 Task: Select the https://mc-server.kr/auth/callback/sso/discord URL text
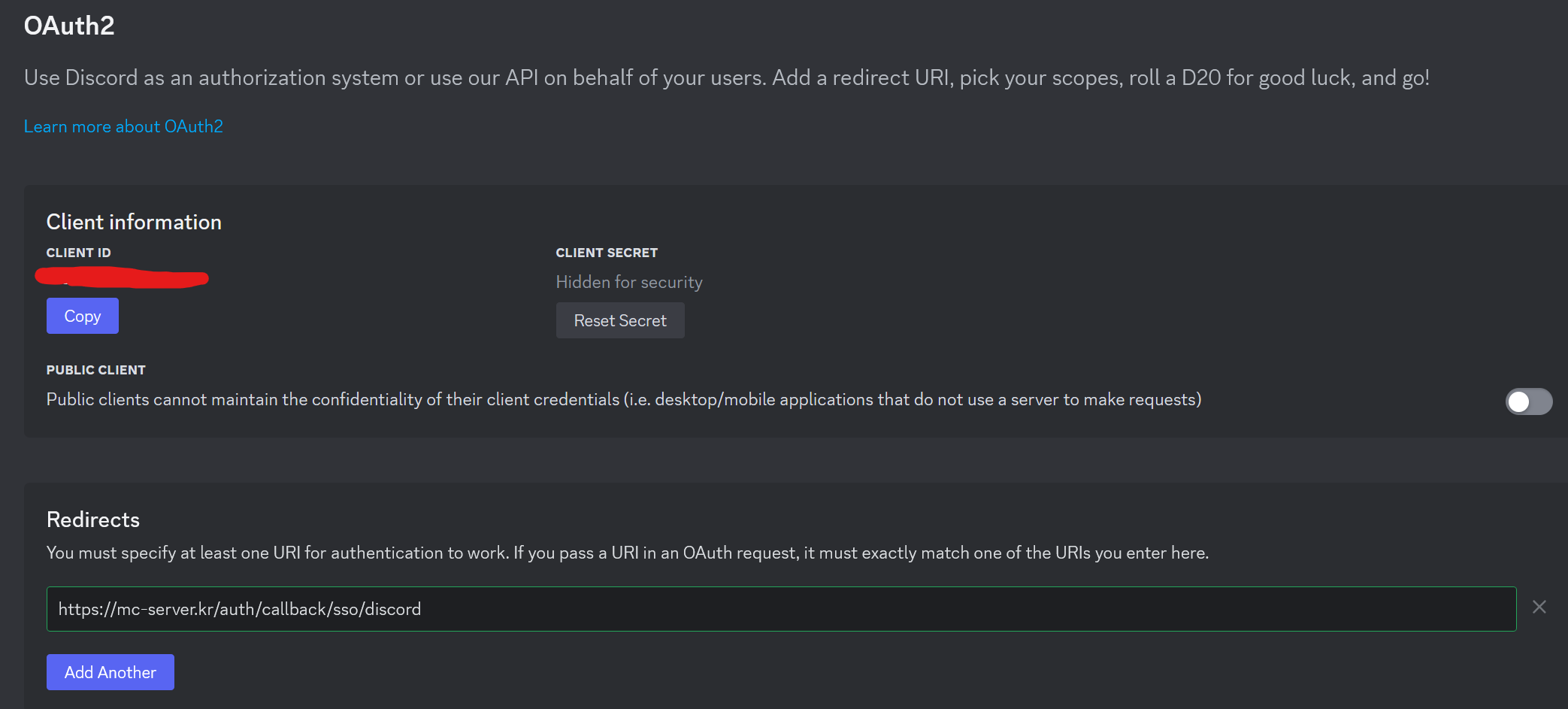click(240, 608)
